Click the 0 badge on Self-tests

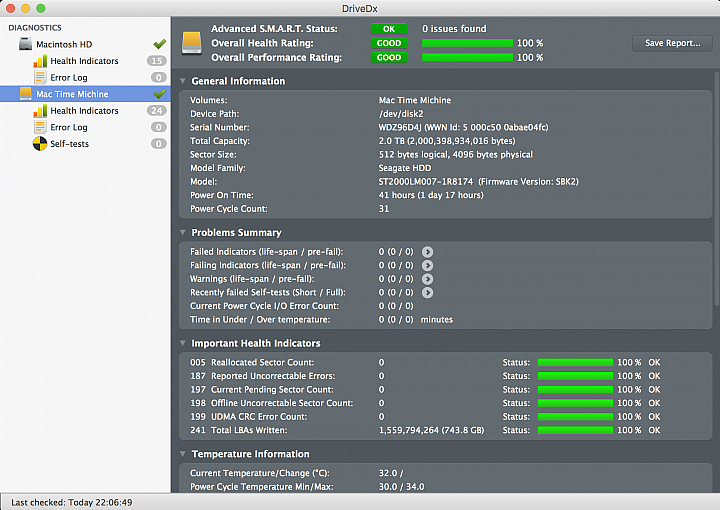(x=158, y=144)
